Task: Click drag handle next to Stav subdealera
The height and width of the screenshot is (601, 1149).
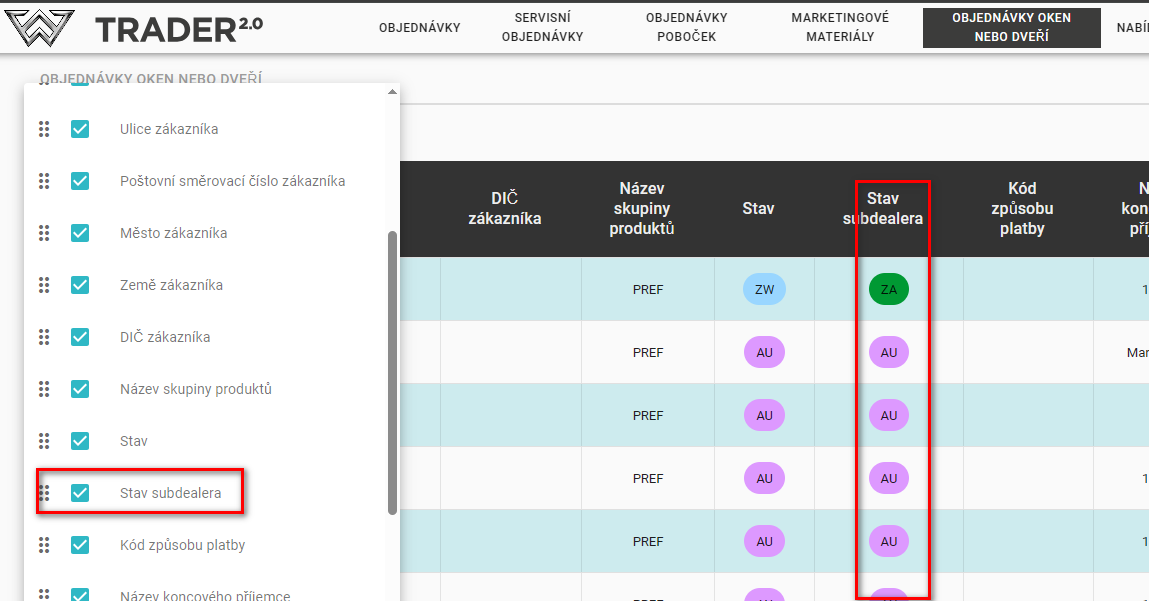Action: (44, 493)
